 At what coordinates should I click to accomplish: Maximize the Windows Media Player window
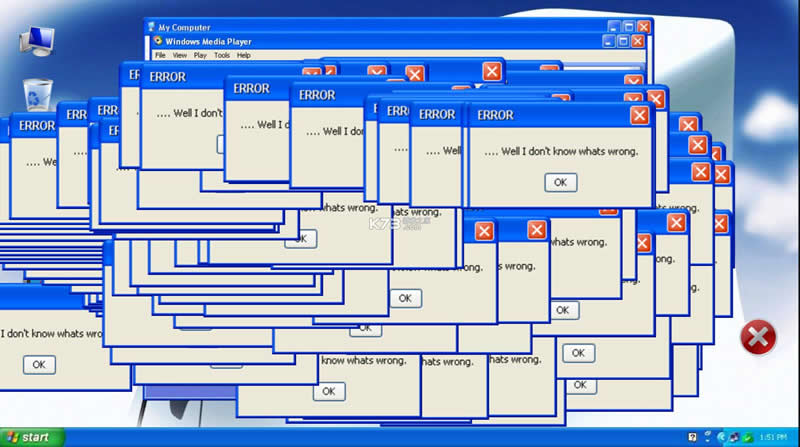[623, 41]
